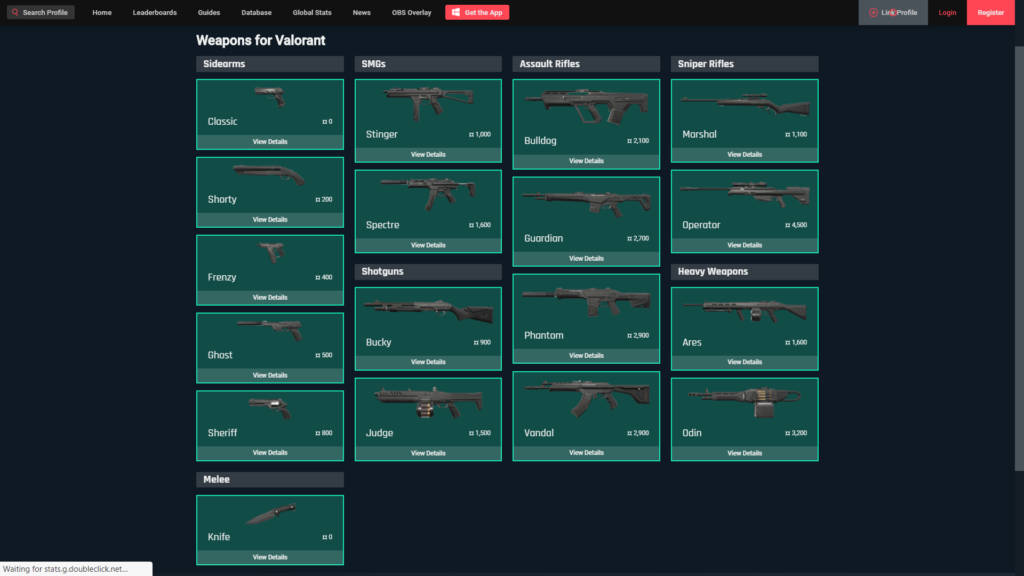View Details for the Ares
The height and width of the screenshot is (576, 1024).
click(744, 362)
